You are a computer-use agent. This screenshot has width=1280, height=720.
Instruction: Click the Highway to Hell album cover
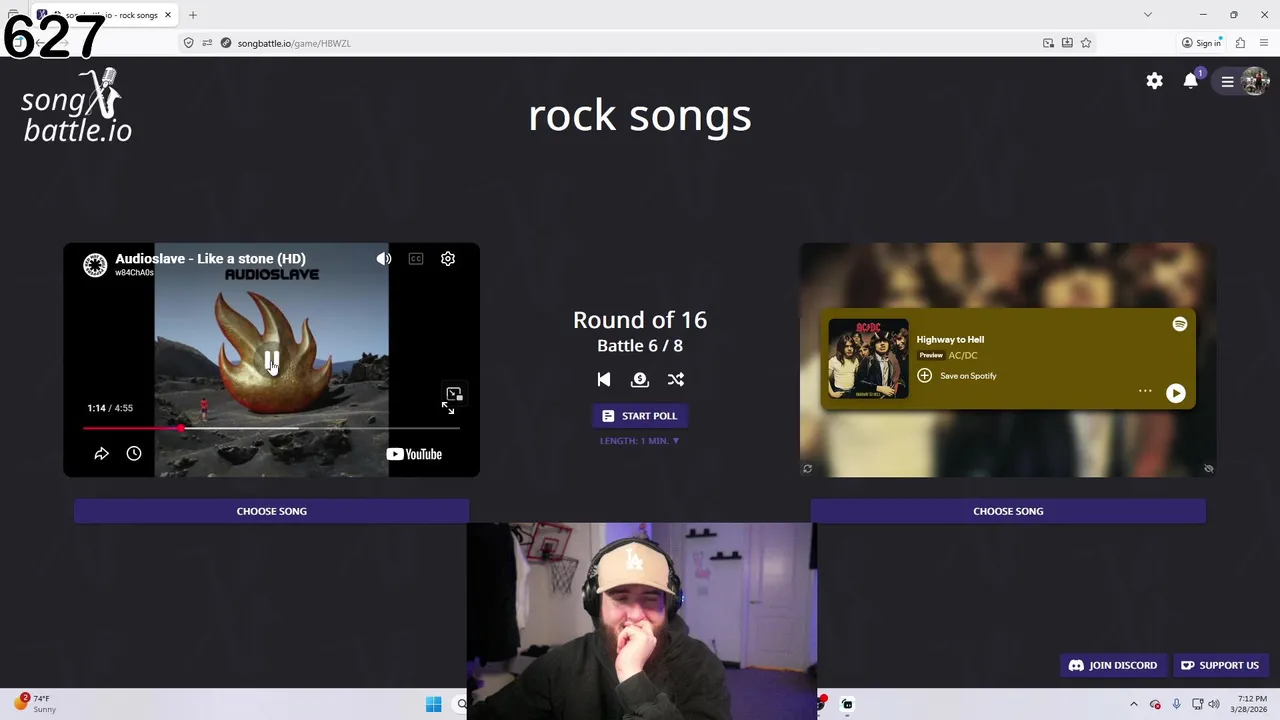(868, 359)
